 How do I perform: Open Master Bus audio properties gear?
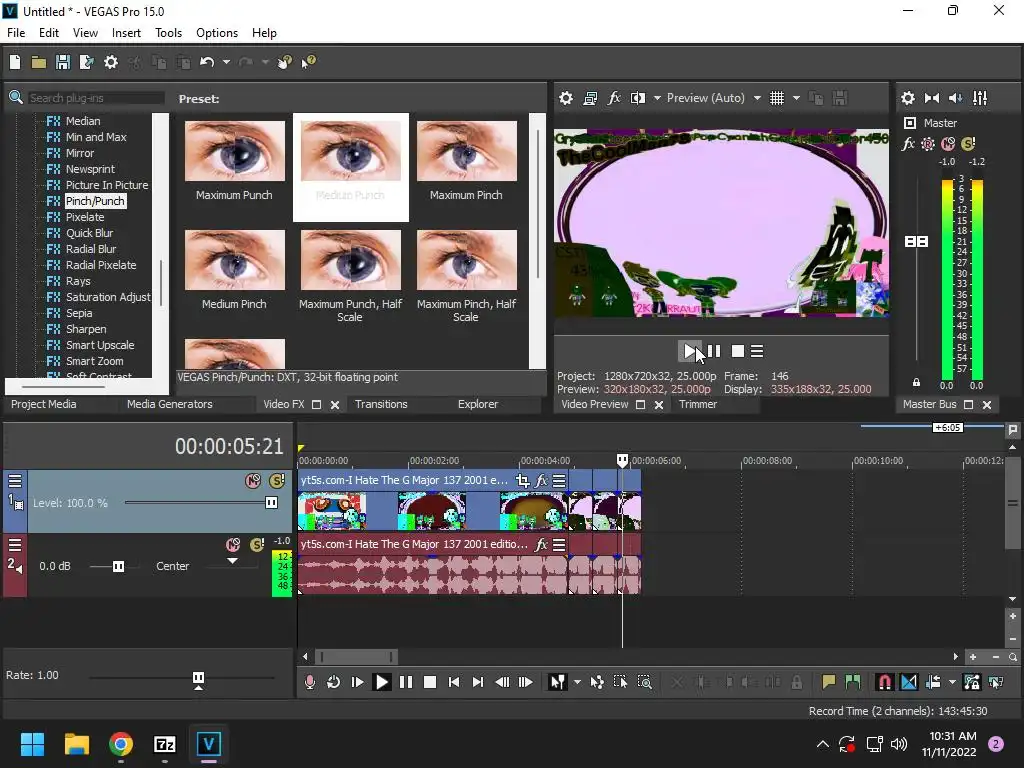(908, 98)
